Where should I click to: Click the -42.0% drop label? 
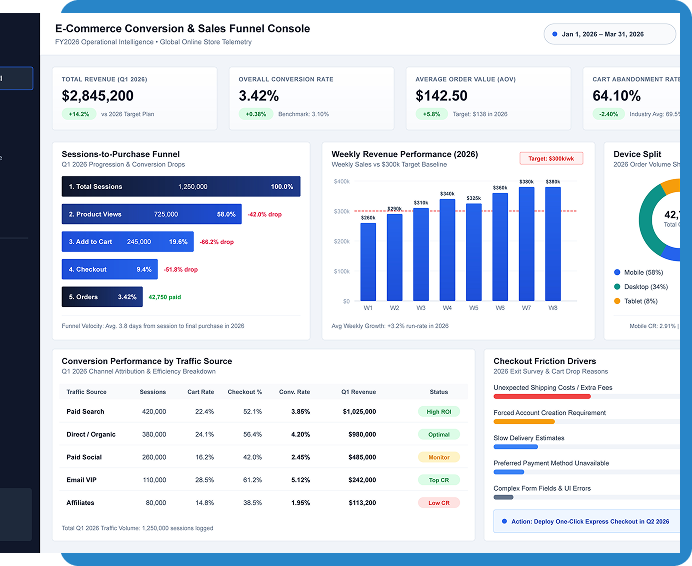(x=265, y=215)
